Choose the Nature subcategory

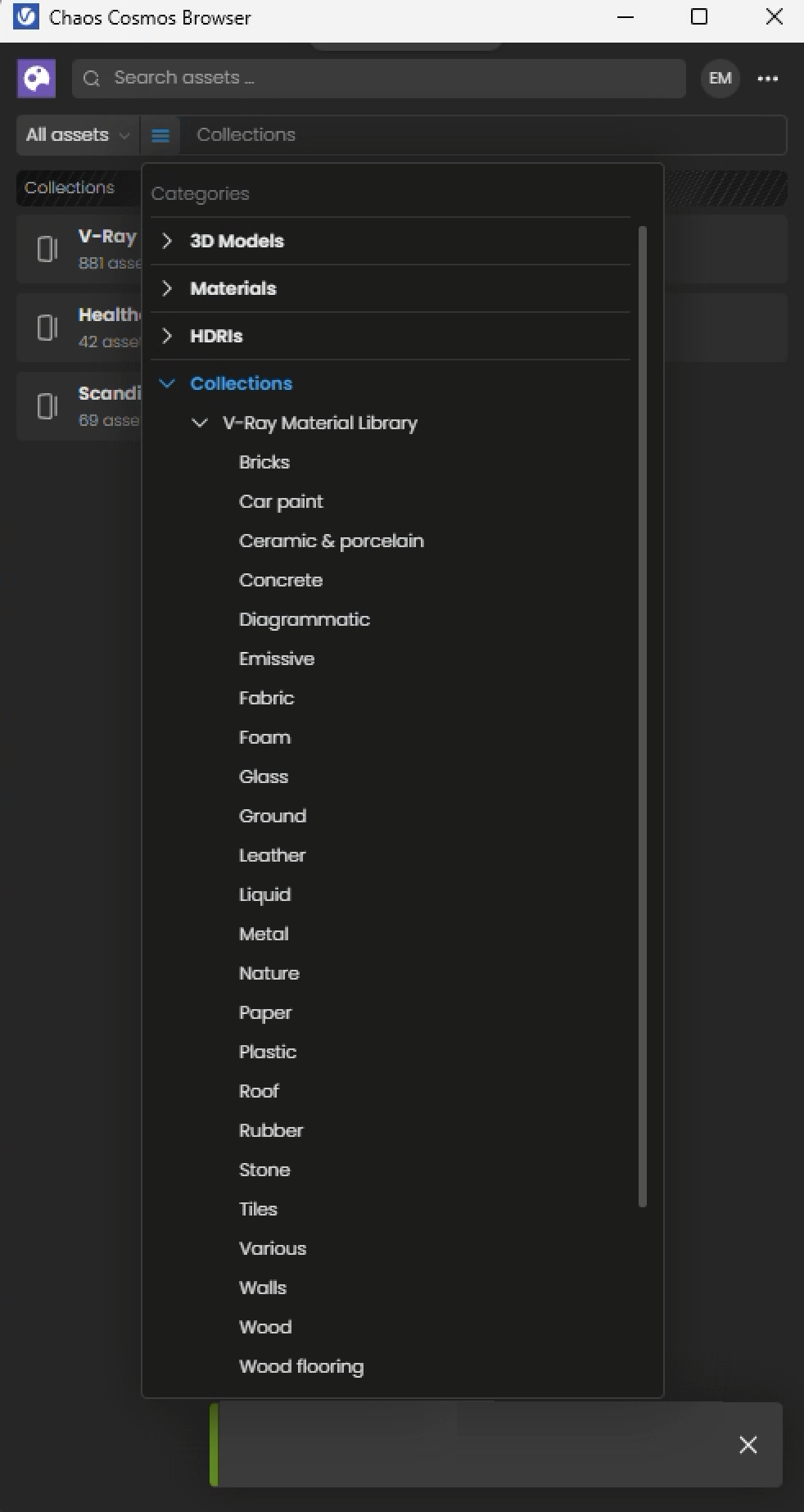[x=269, y=973]
